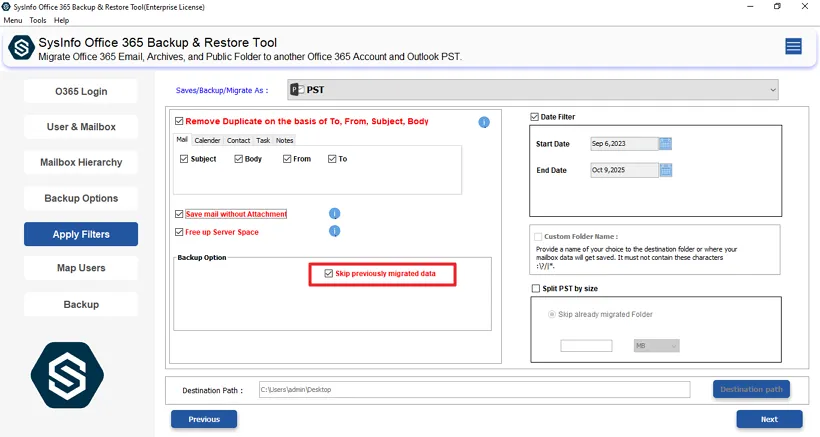820x437 pixels.
Task: Open the Tools menu
Action: (38, 20)
